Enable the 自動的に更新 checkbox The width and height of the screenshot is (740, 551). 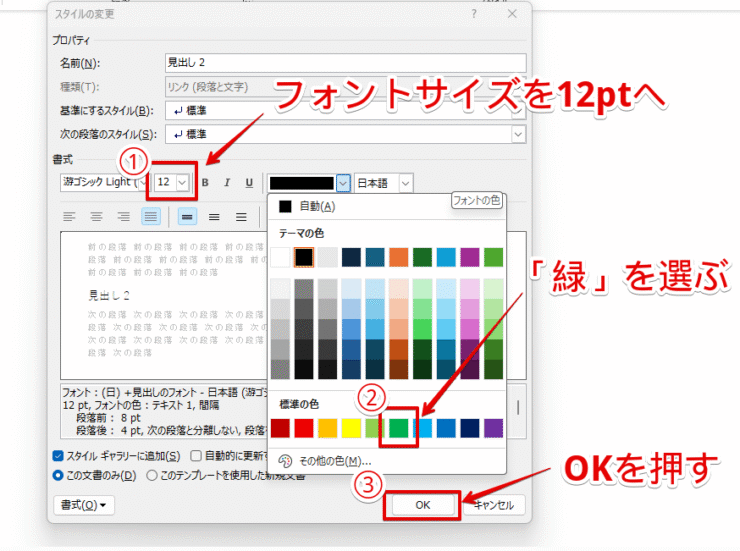[x=196, y=456]
